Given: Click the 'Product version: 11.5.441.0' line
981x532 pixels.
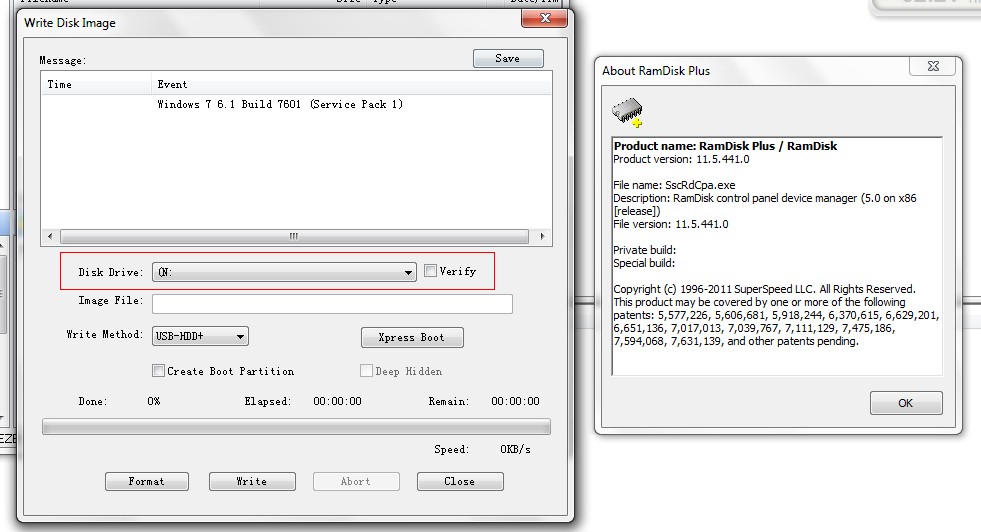Looking at the screenshot, I should coord(681,159).
